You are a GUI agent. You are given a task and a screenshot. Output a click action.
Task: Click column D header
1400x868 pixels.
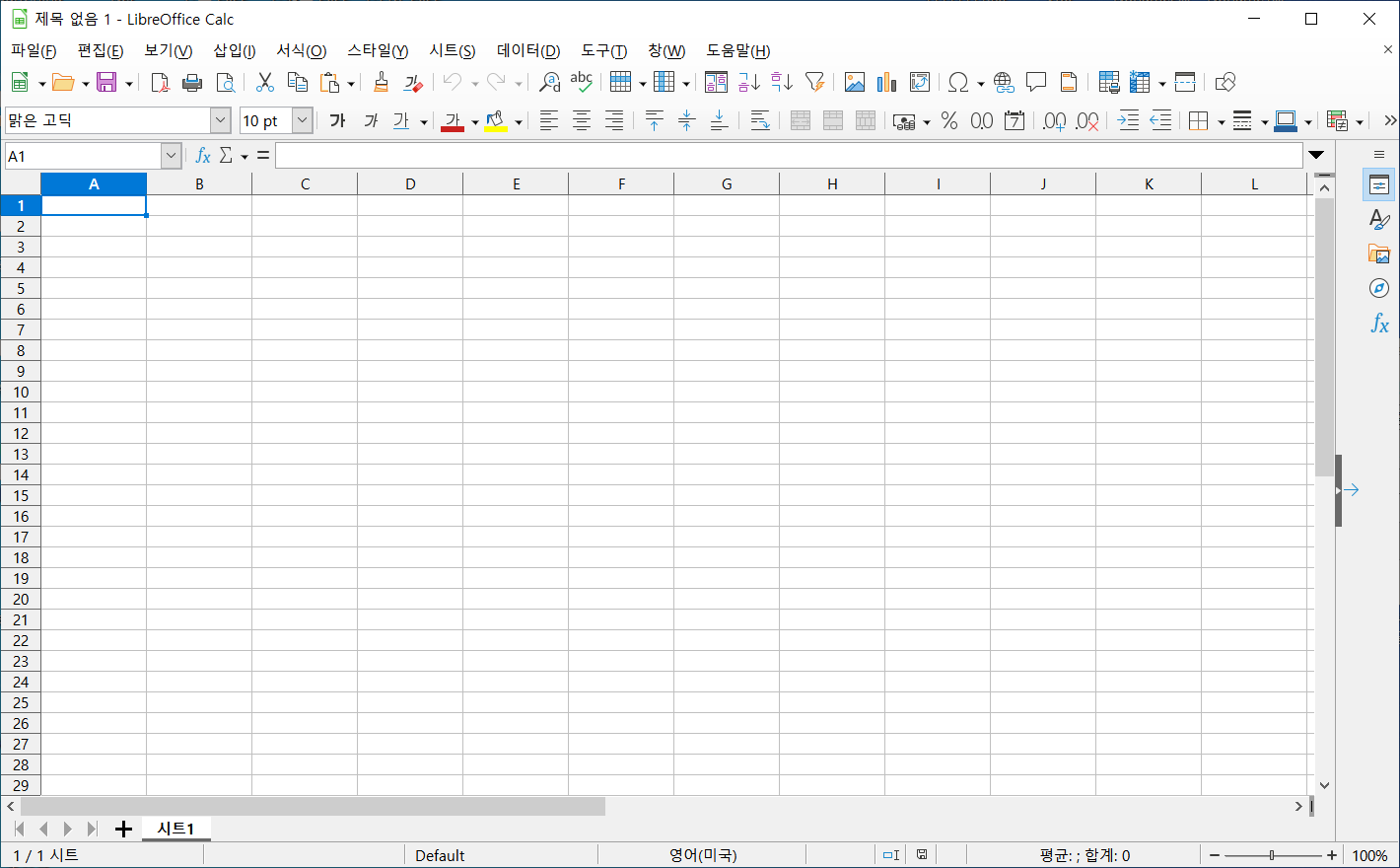coord(410,183)
